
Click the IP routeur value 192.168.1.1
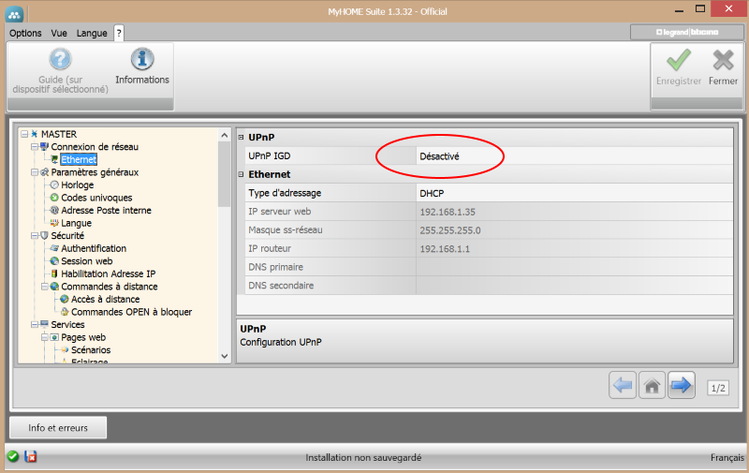click(x=445, y=248)
